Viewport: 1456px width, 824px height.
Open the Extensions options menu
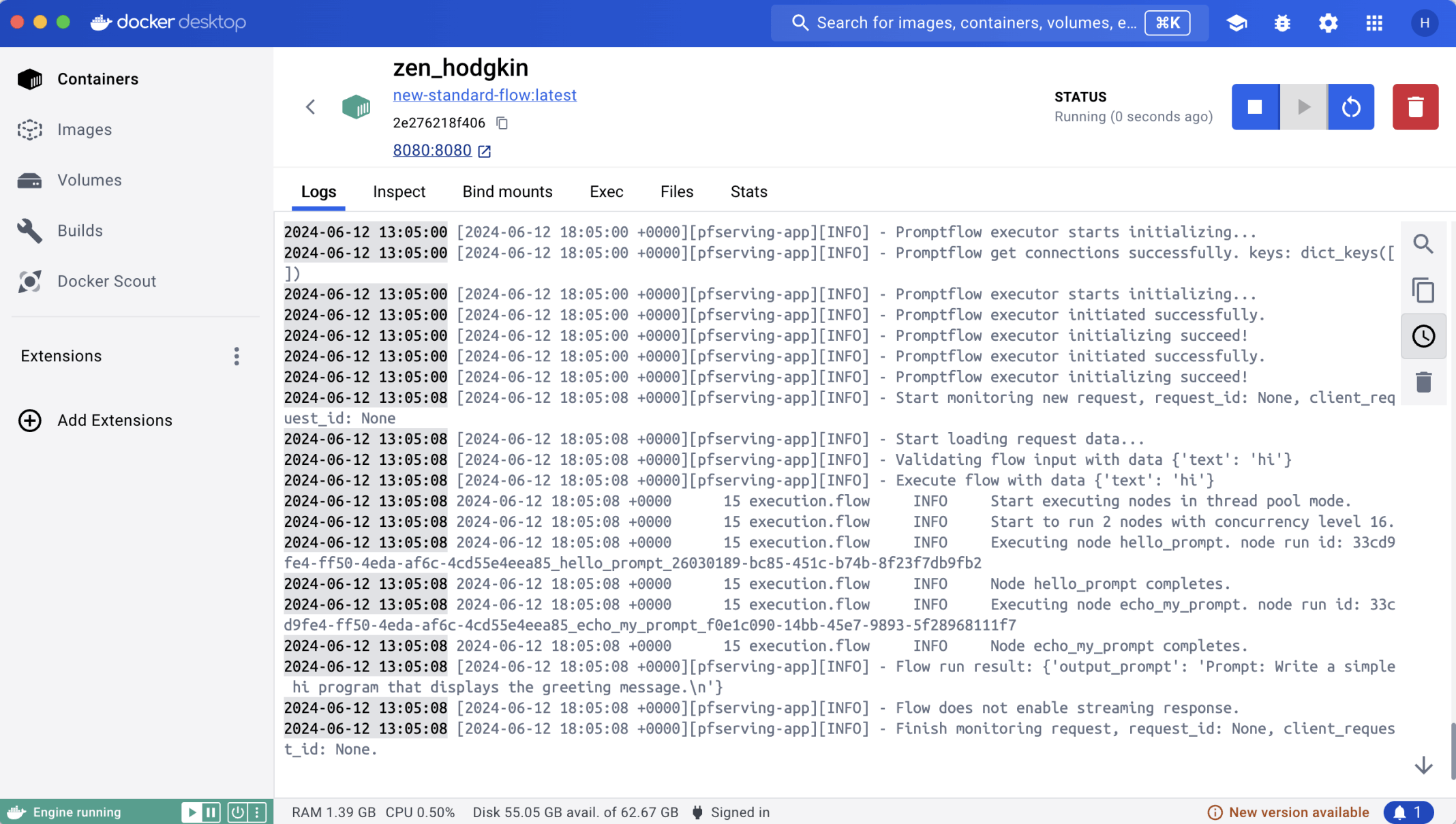[237, 356]
